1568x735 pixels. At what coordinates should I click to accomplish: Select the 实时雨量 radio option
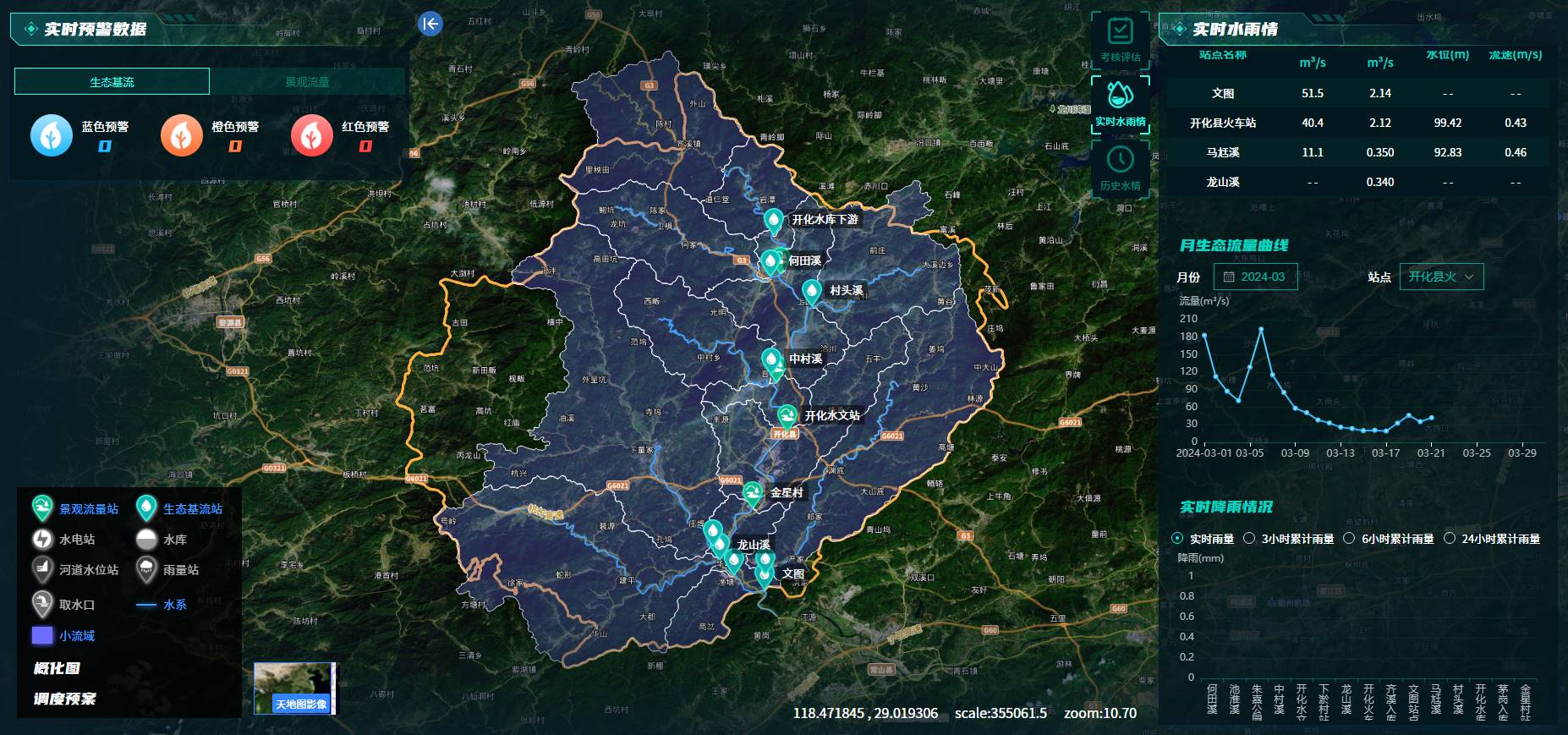1203,539
